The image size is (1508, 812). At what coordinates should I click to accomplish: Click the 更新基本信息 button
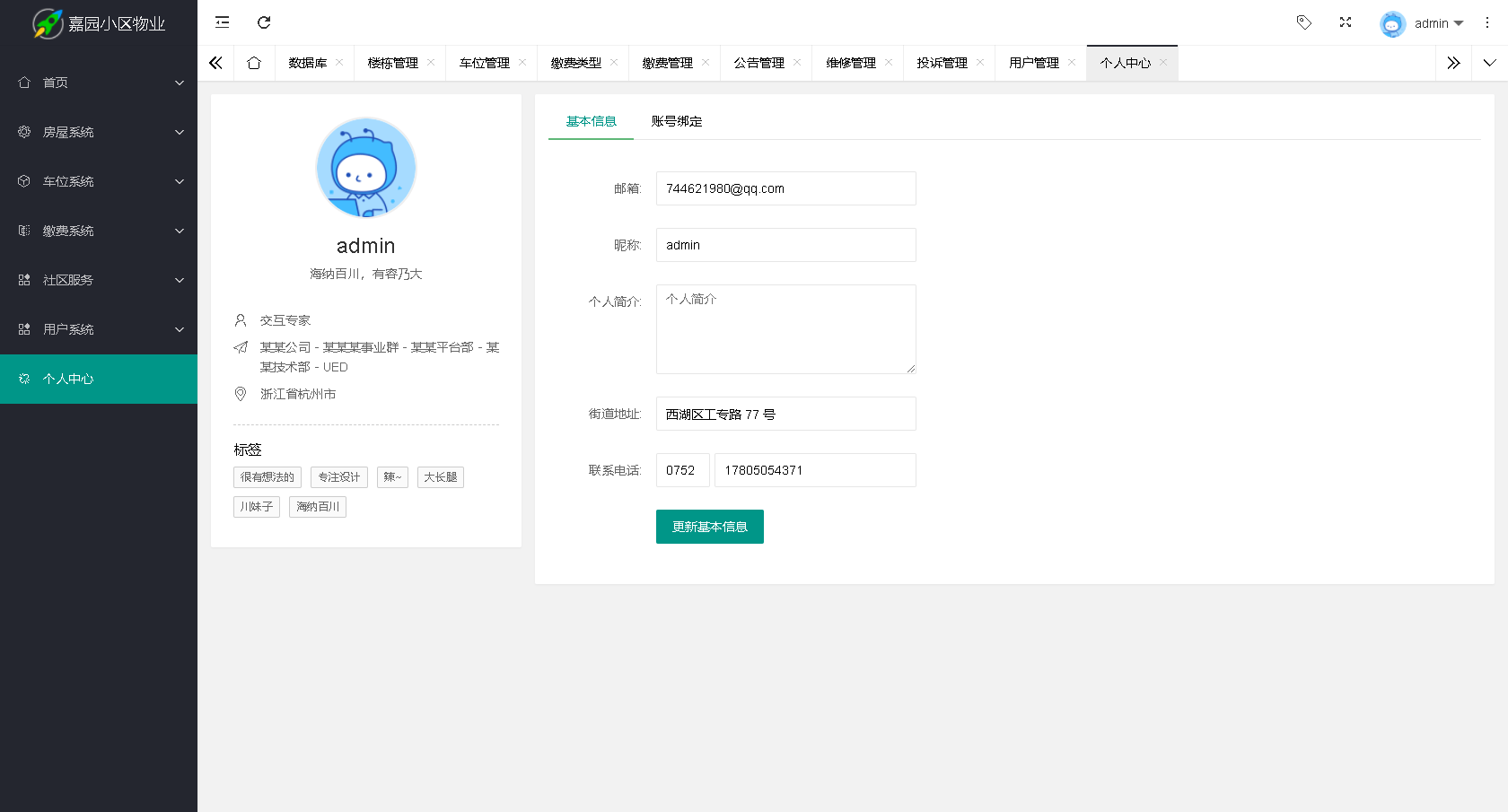tap(709, 527)
